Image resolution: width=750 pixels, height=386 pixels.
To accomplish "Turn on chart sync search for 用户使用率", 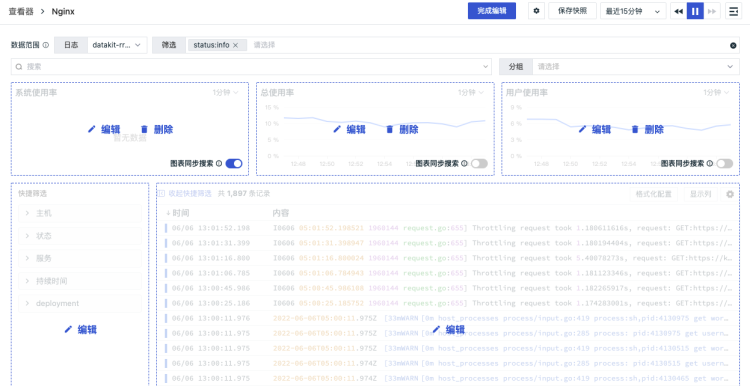I will coord(725,164).
